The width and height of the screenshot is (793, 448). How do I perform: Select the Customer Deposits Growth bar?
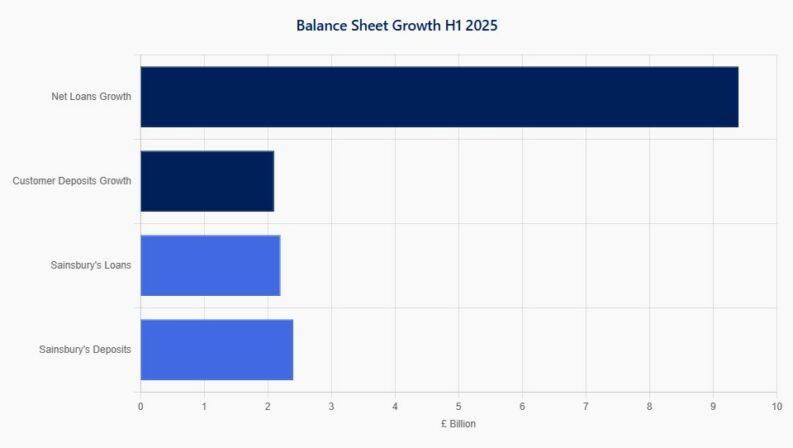(x=207, y=181)
